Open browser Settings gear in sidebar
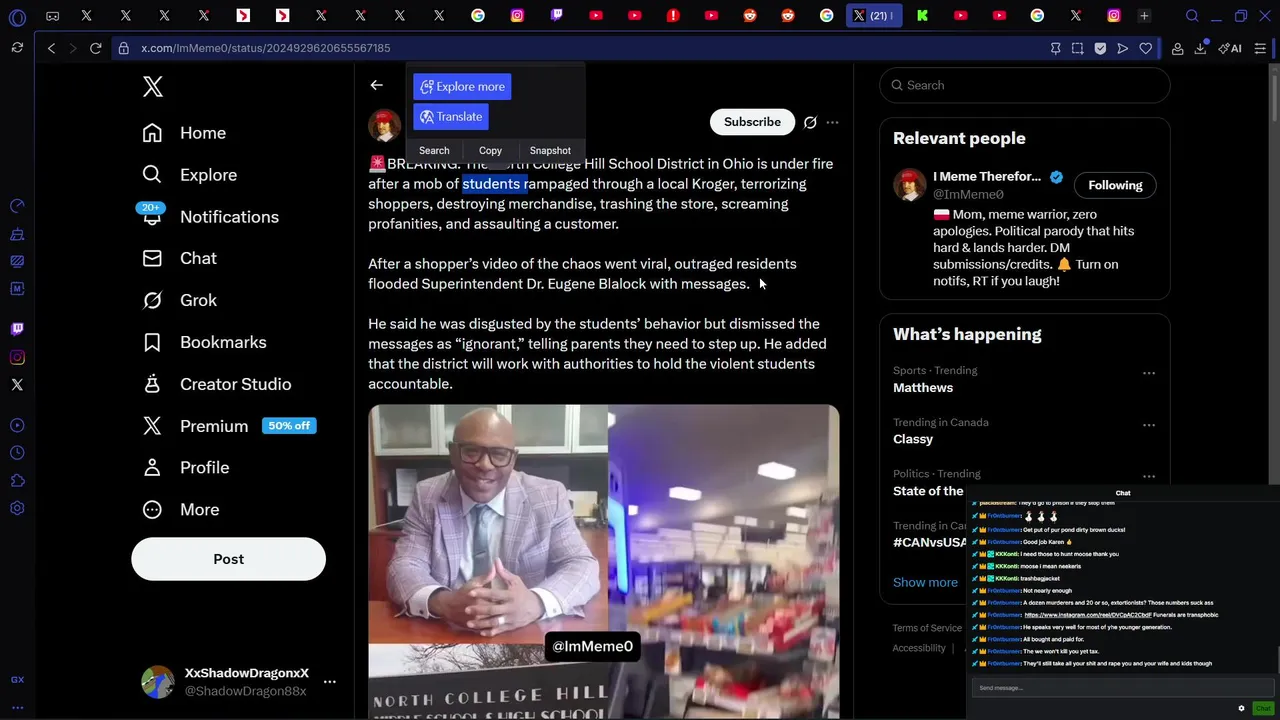Viewport: 1280px width, 720px height. (x=17, y=508)
